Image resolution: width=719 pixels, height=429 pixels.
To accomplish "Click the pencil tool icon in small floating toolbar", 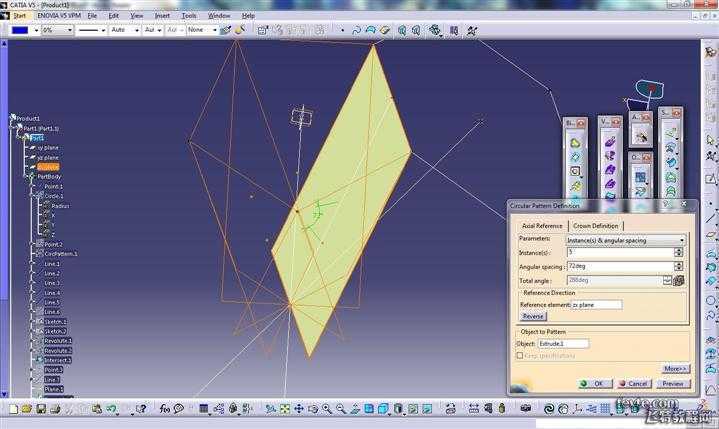I will [641, 136].
